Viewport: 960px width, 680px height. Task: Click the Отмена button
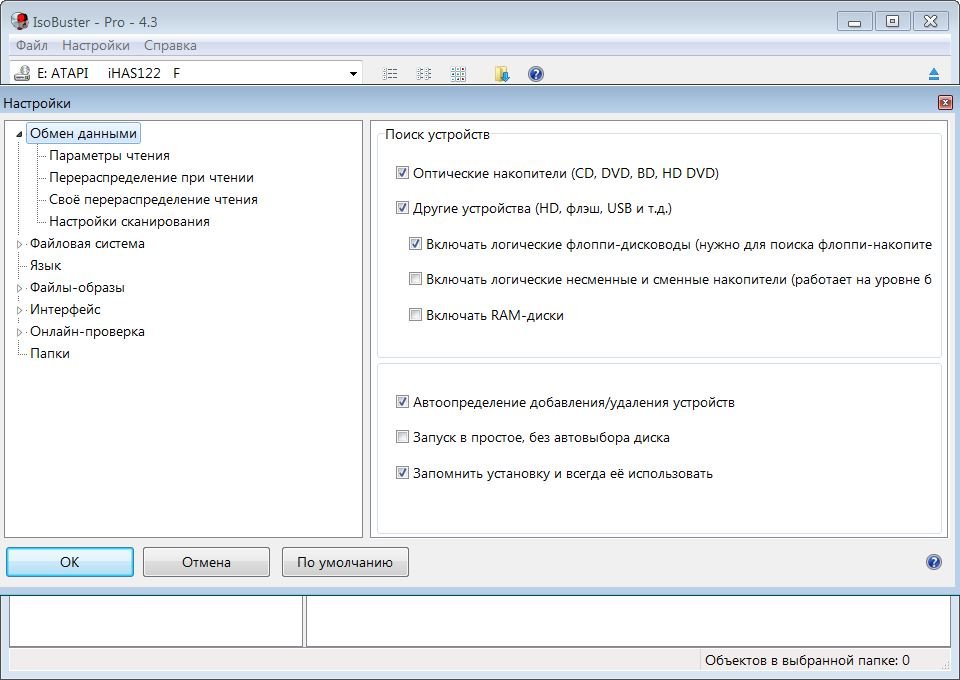206,562
